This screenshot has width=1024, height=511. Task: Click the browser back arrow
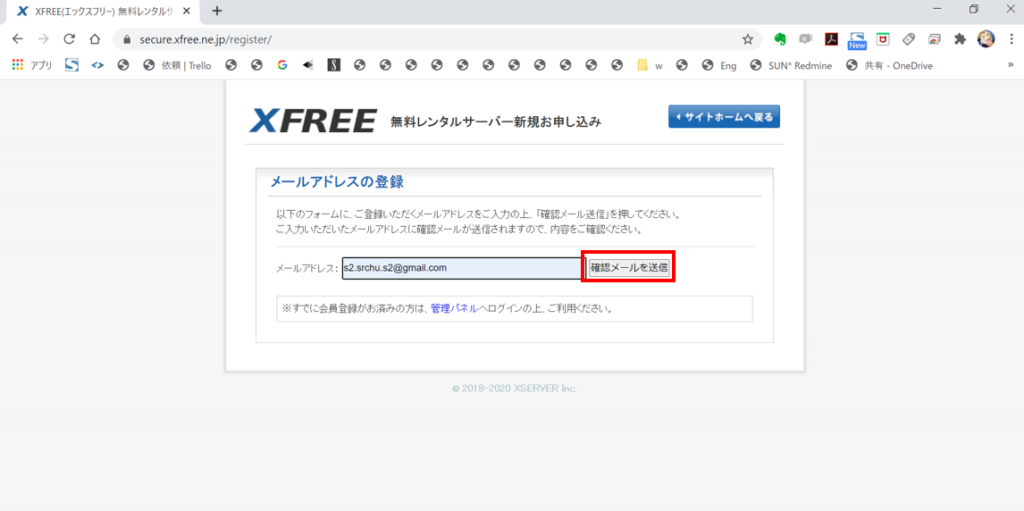(x=17, y=39)
